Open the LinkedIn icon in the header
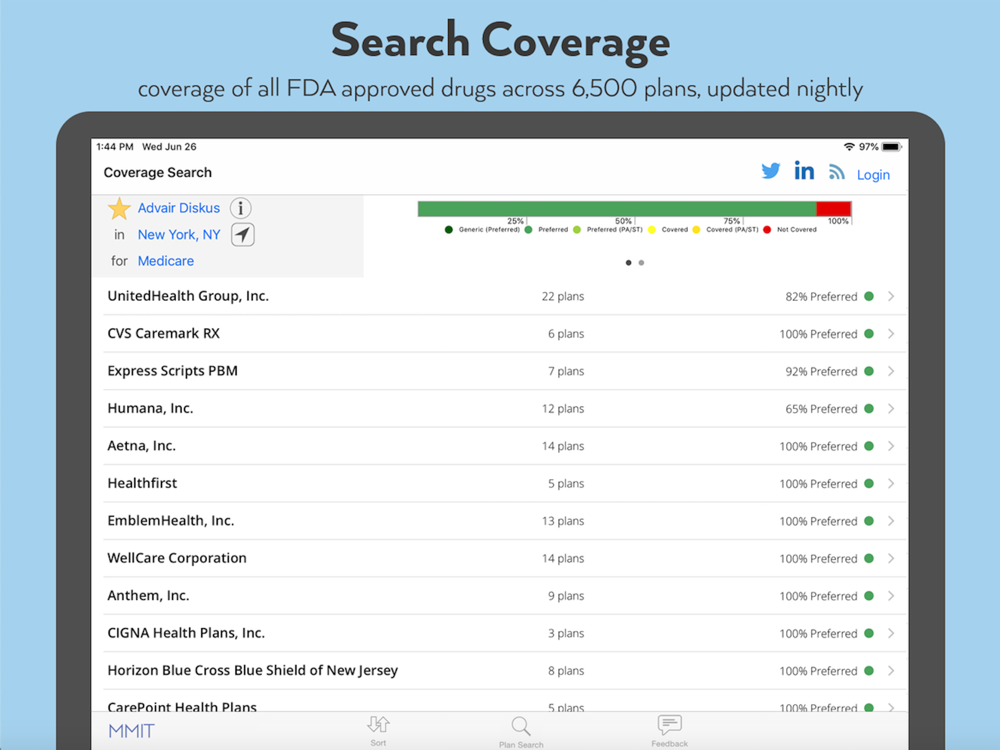 (x=804, y=170)
